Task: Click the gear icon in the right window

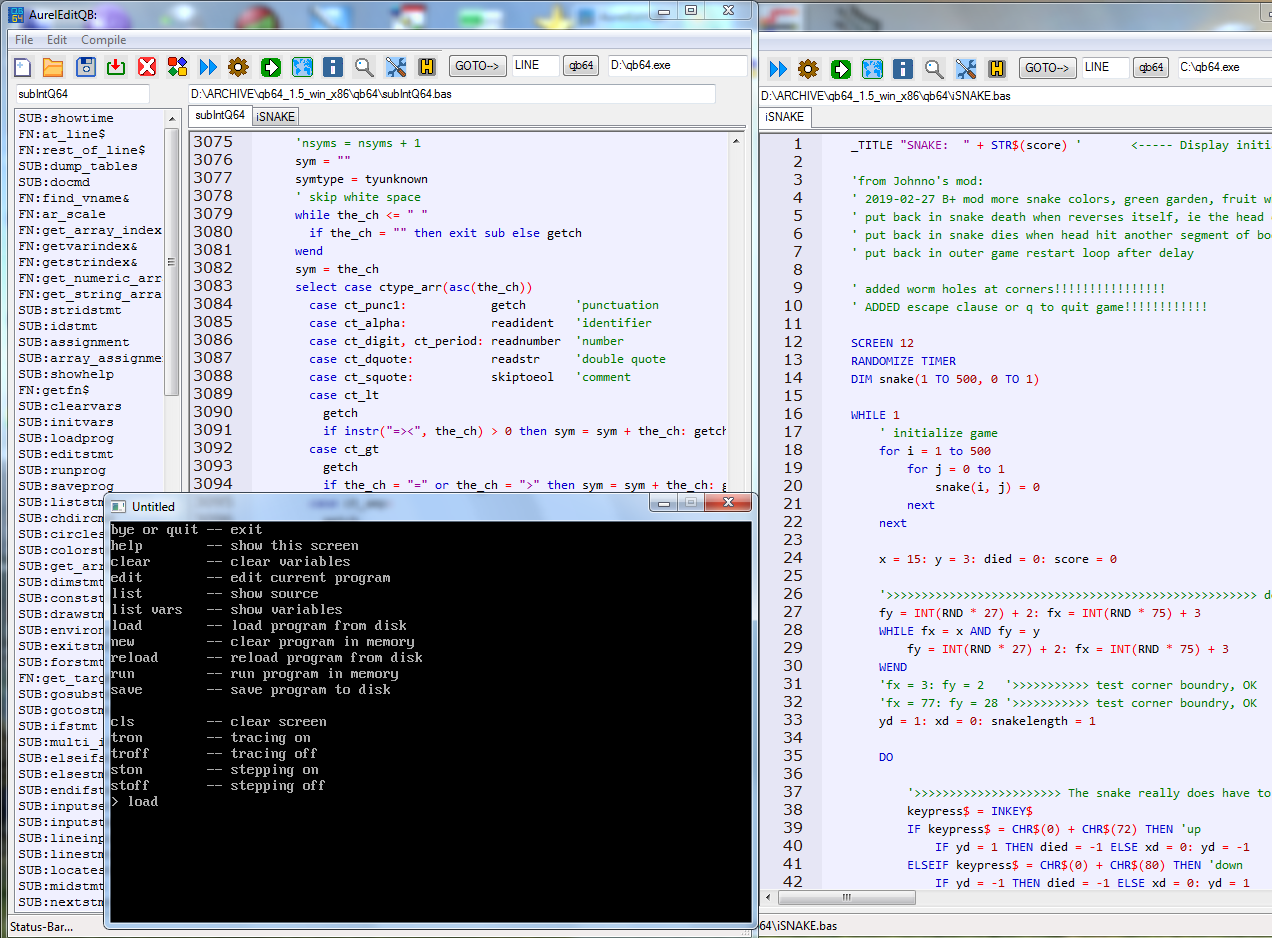Action: 809,68
